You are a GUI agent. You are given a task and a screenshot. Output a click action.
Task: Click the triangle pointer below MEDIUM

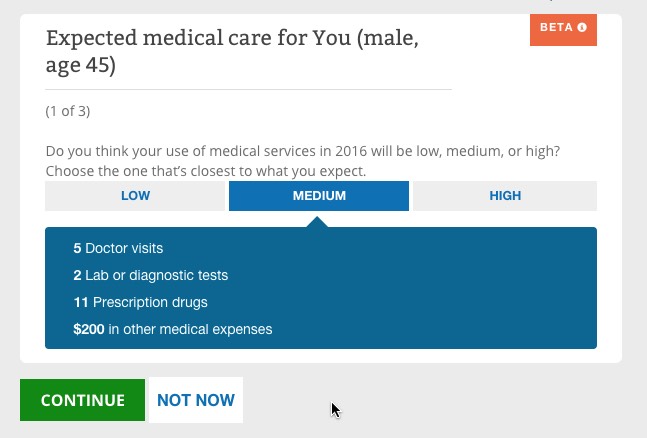(318, 220)
